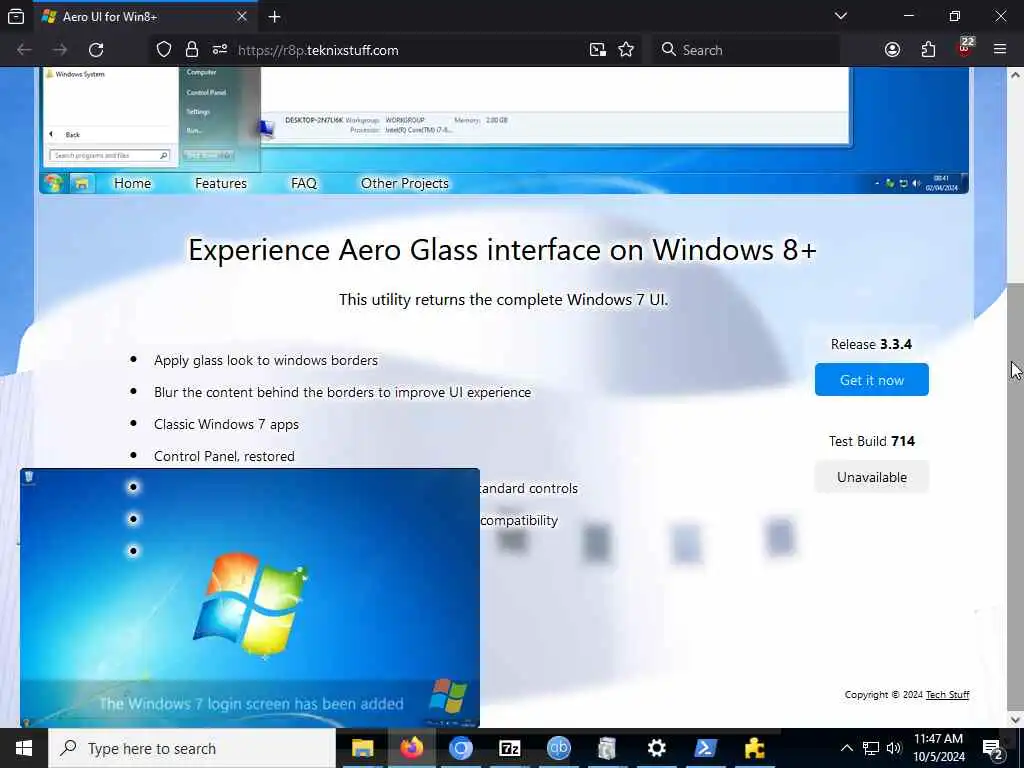Click the Firefox View icon

(16, 16)
